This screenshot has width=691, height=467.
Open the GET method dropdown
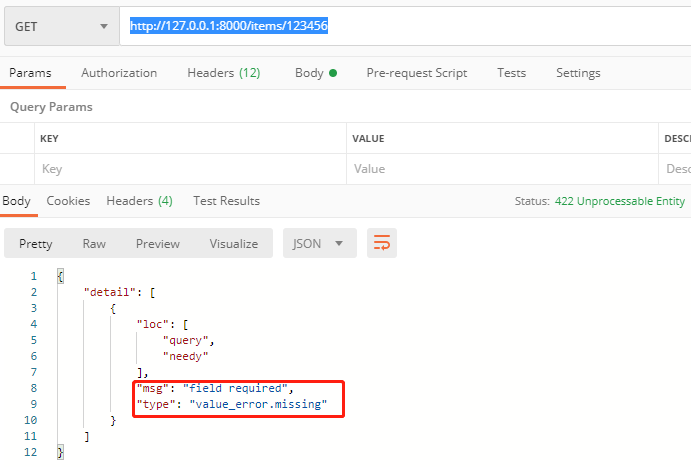pos(62,27)
